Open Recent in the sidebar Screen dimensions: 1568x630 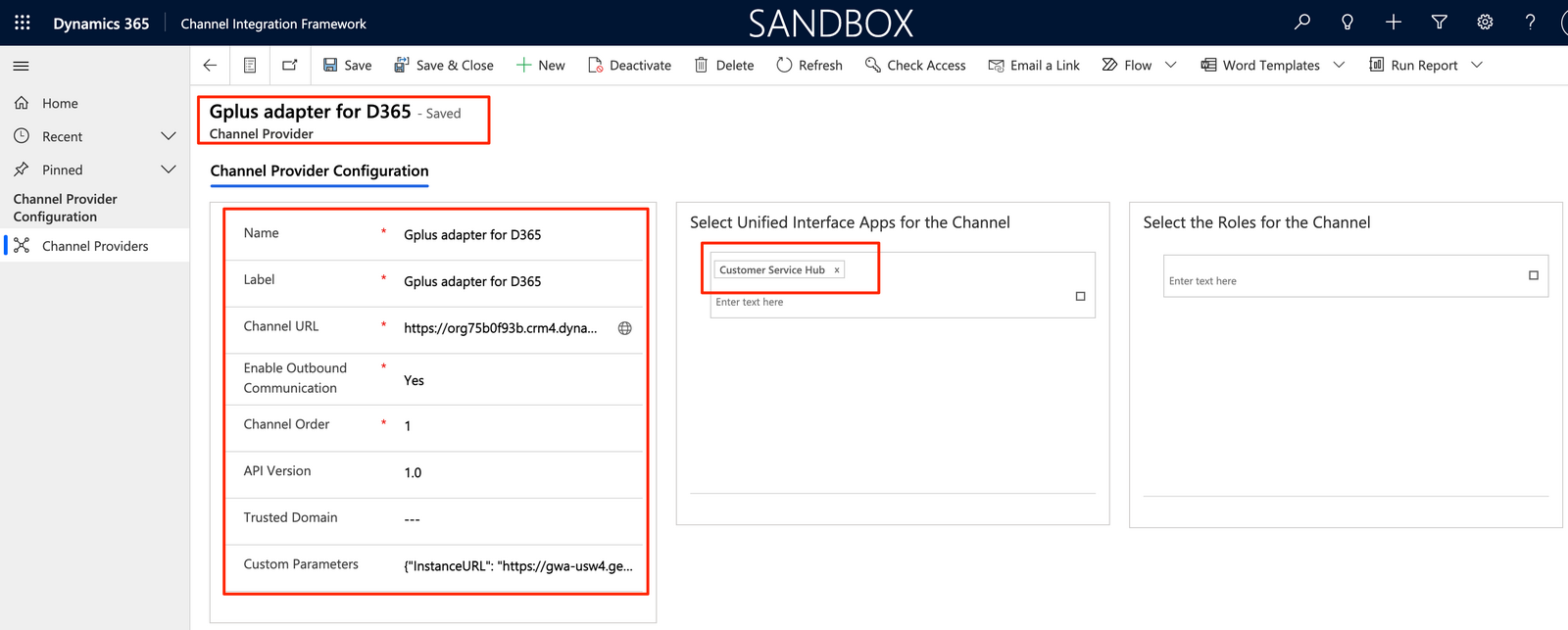click(62, 136)
